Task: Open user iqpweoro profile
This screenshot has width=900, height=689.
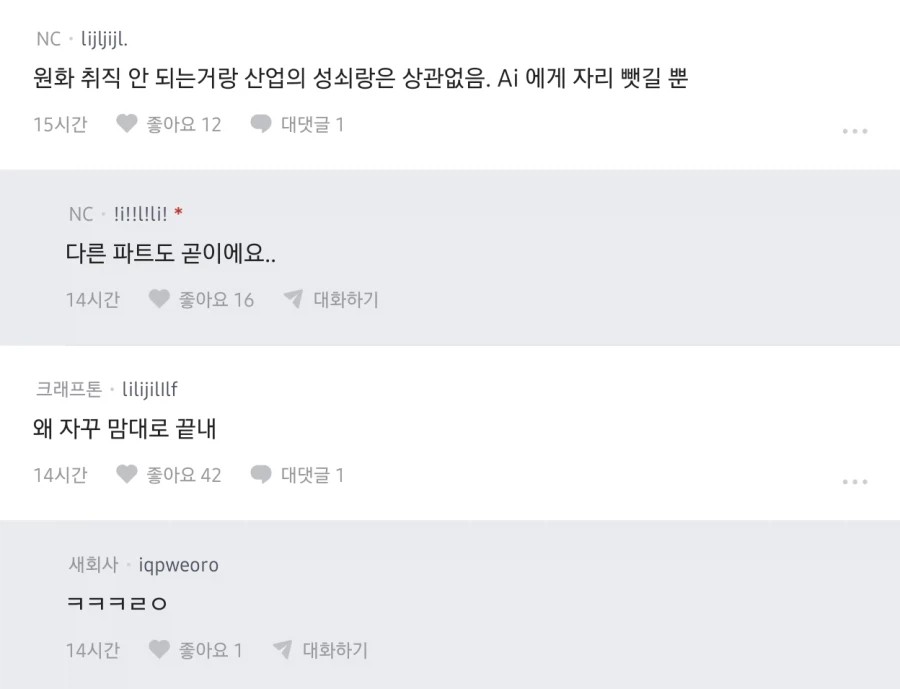Action: tap(179, 566)
